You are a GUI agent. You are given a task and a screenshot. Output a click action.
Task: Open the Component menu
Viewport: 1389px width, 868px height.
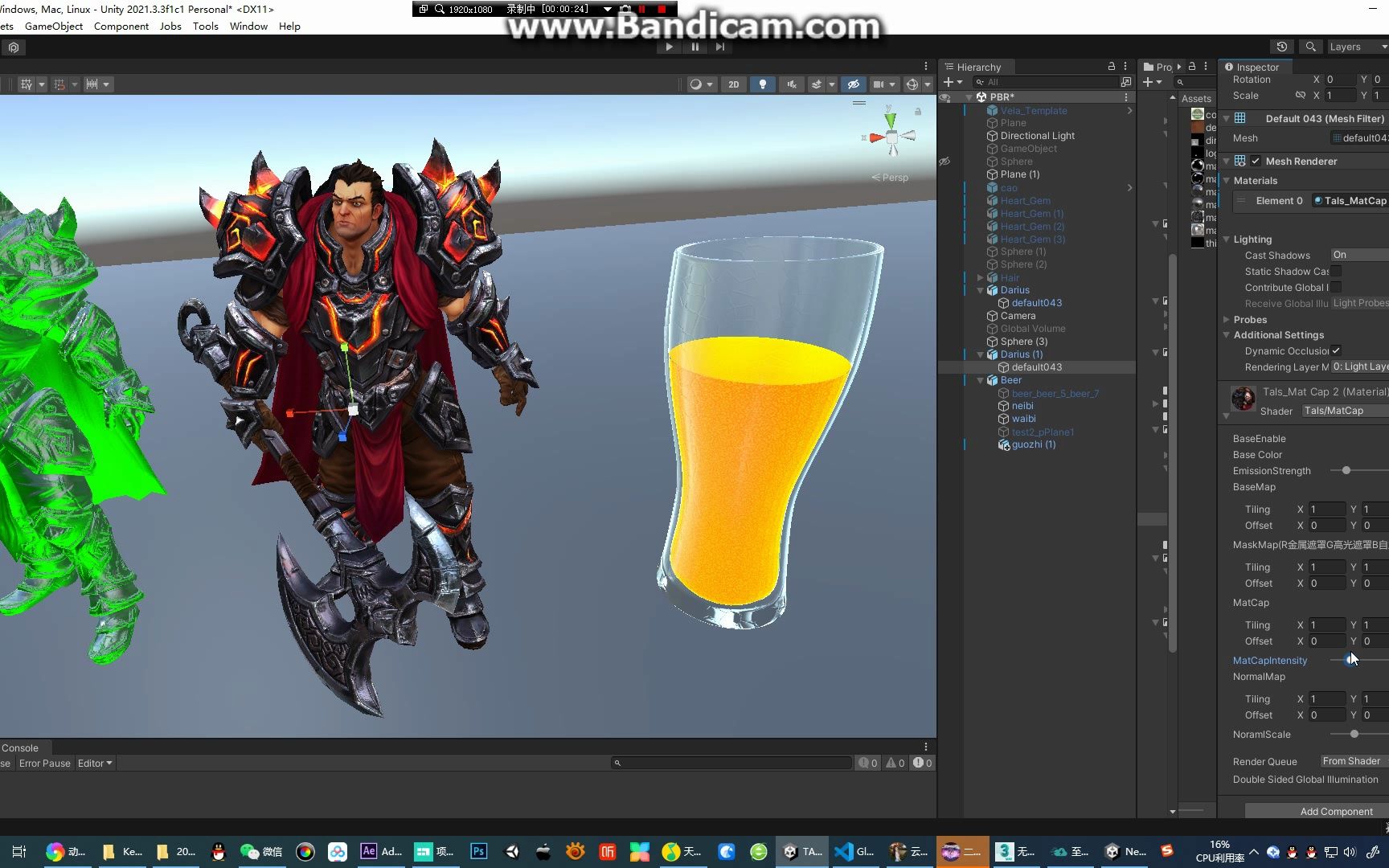click(x=121, y=27)
